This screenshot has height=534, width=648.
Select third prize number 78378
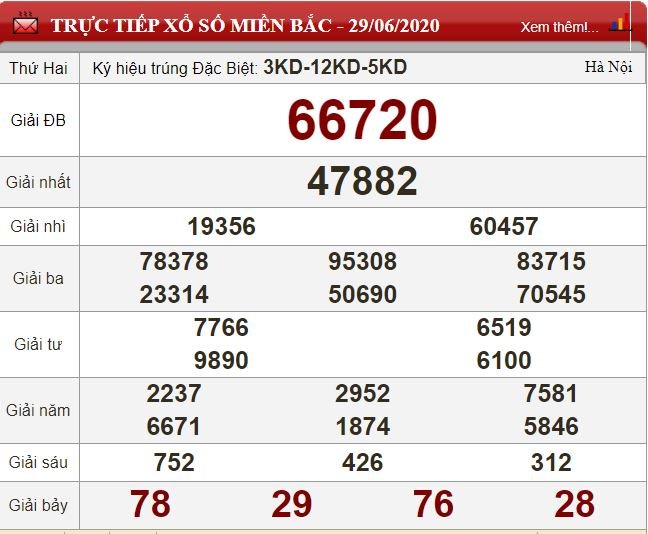(x=174, y=262)
